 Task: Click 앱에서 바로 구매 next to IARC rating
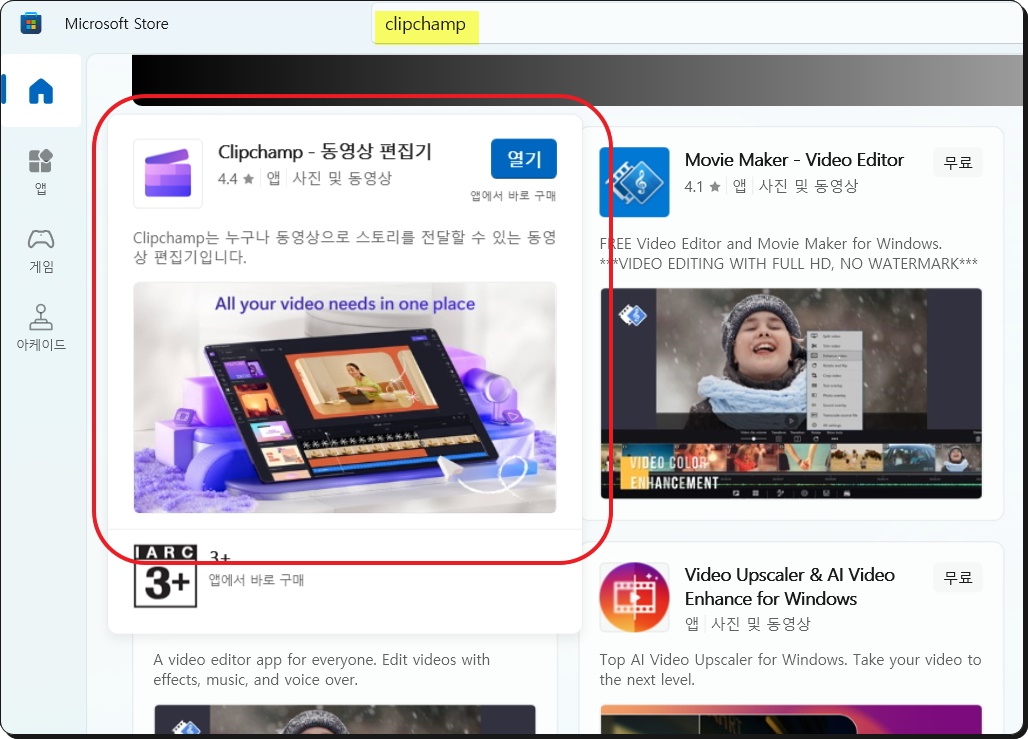pyautogui.click(x=256, y=580)
